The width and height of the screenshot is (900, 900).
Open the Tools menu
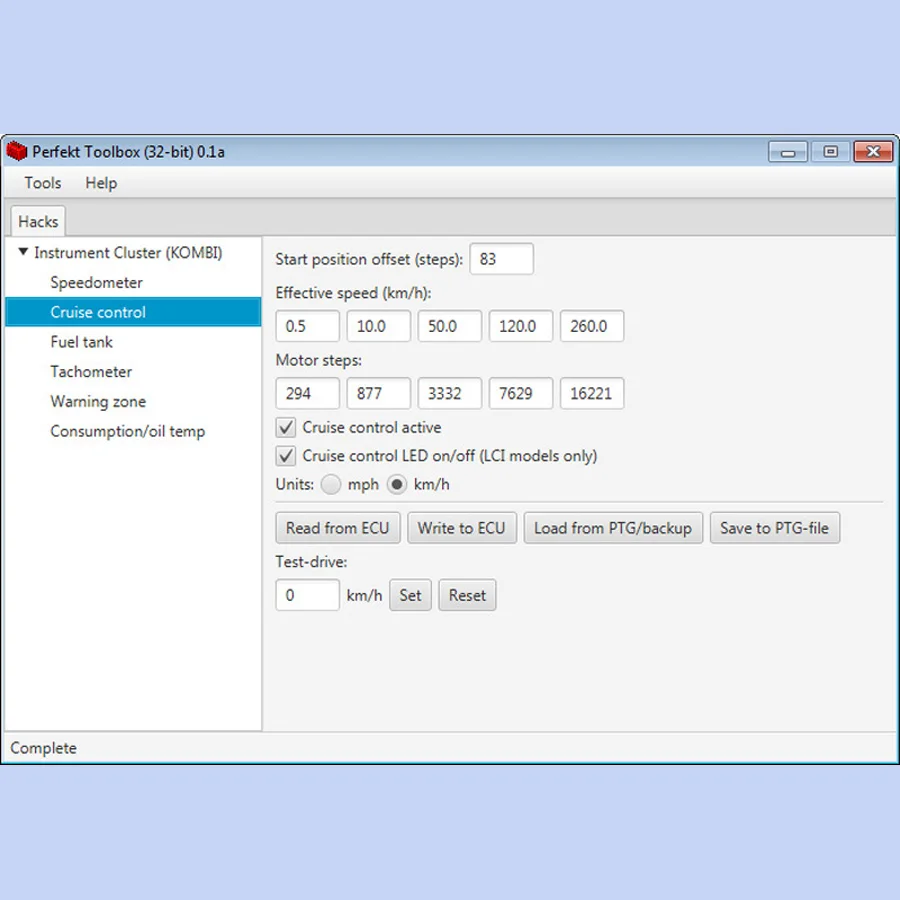pyautogui.click(x=42, y=183)
